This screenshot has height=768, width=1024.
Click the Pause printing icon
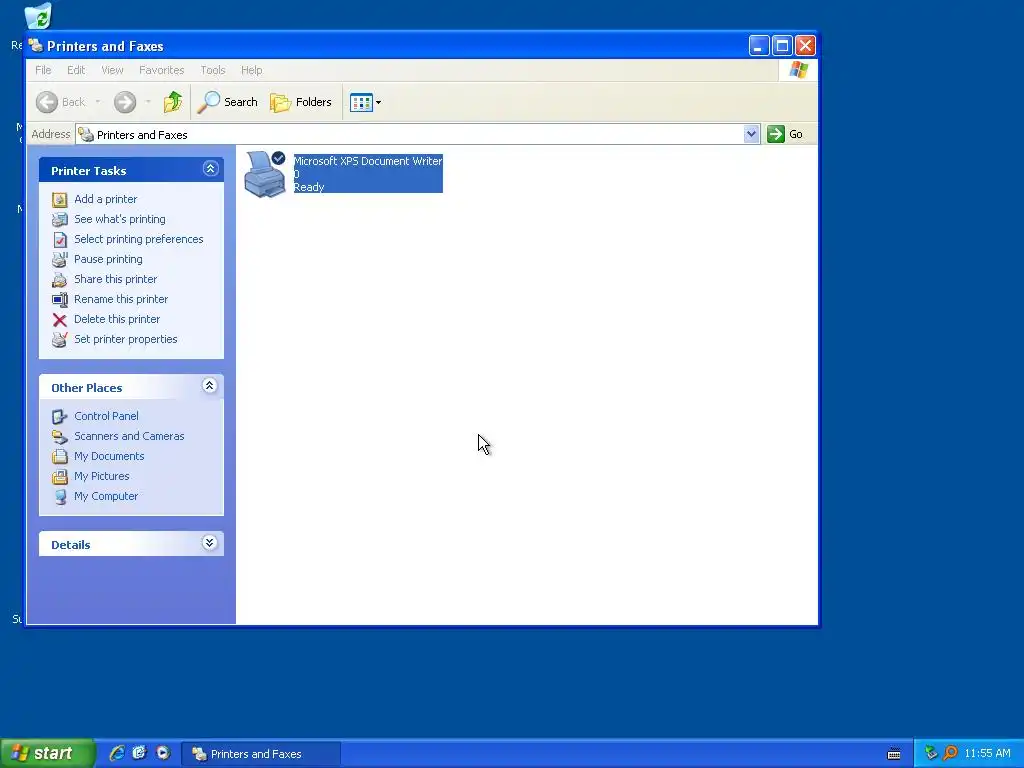59,259
